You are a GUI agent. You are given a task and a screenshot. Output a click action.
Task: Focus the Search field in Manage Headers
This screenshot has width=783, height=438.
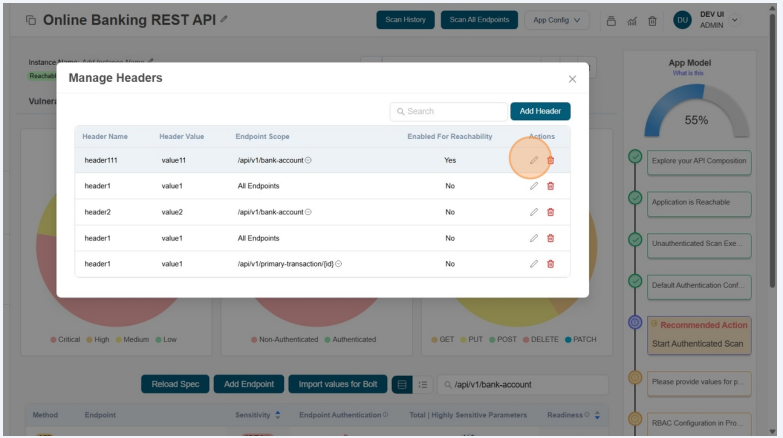coord(452,112)
